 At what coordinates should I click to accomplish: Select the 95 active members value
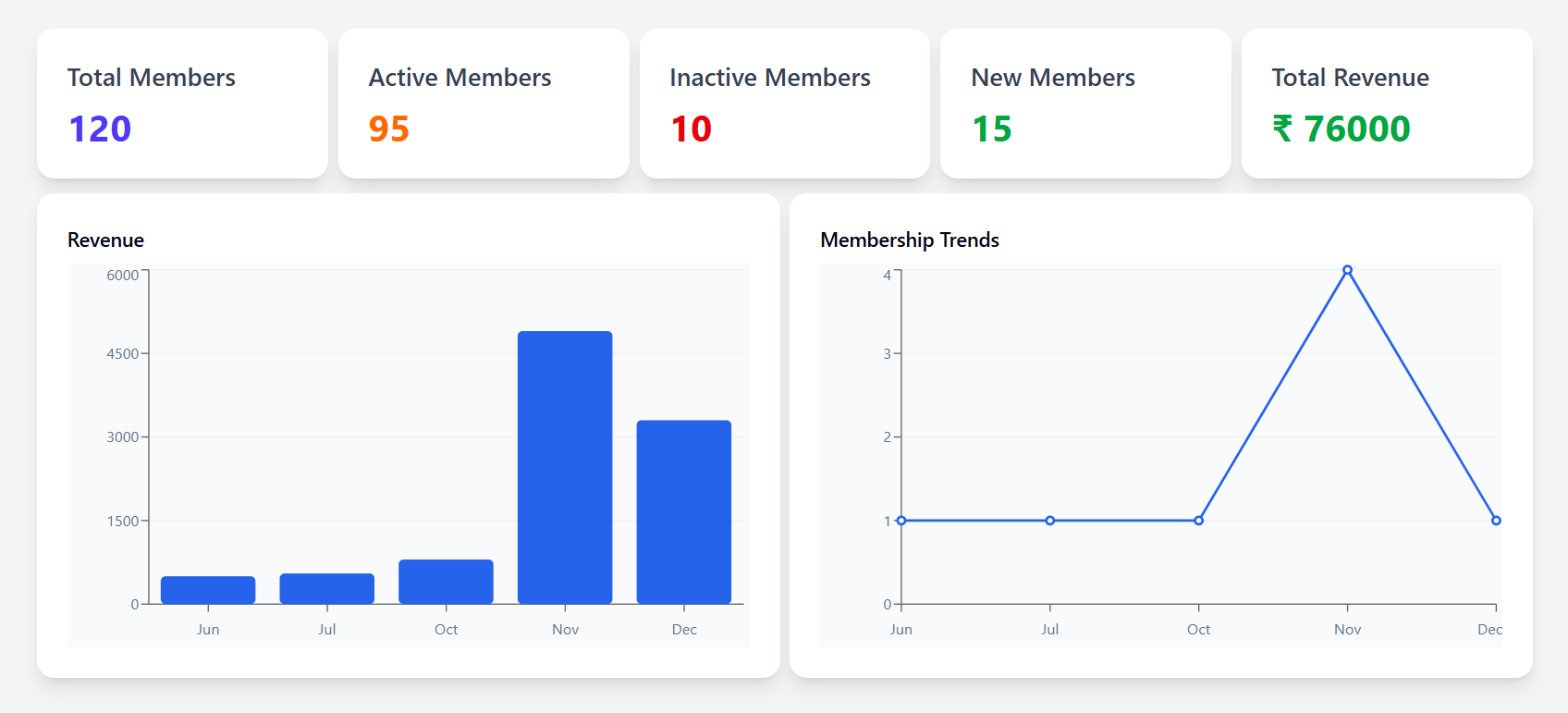pyautogui.click(x=389, y=129)
